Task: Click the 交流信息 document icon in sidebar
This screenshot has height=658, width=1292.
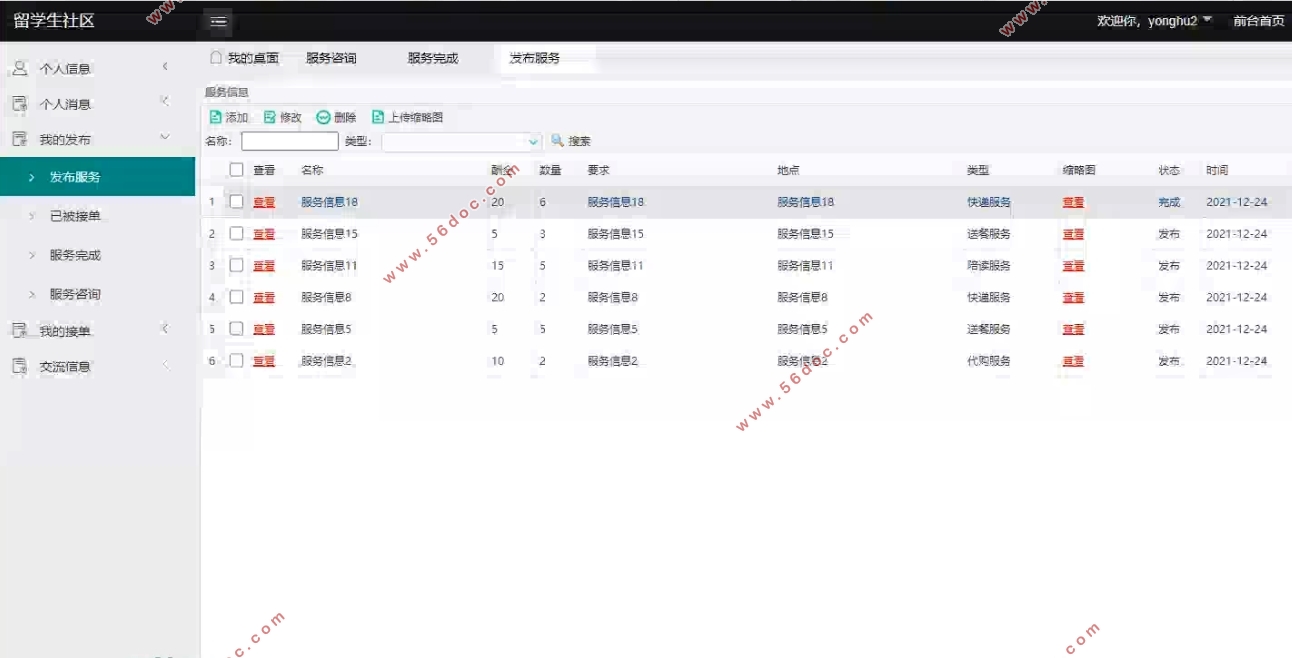Action: coord(19,366)
